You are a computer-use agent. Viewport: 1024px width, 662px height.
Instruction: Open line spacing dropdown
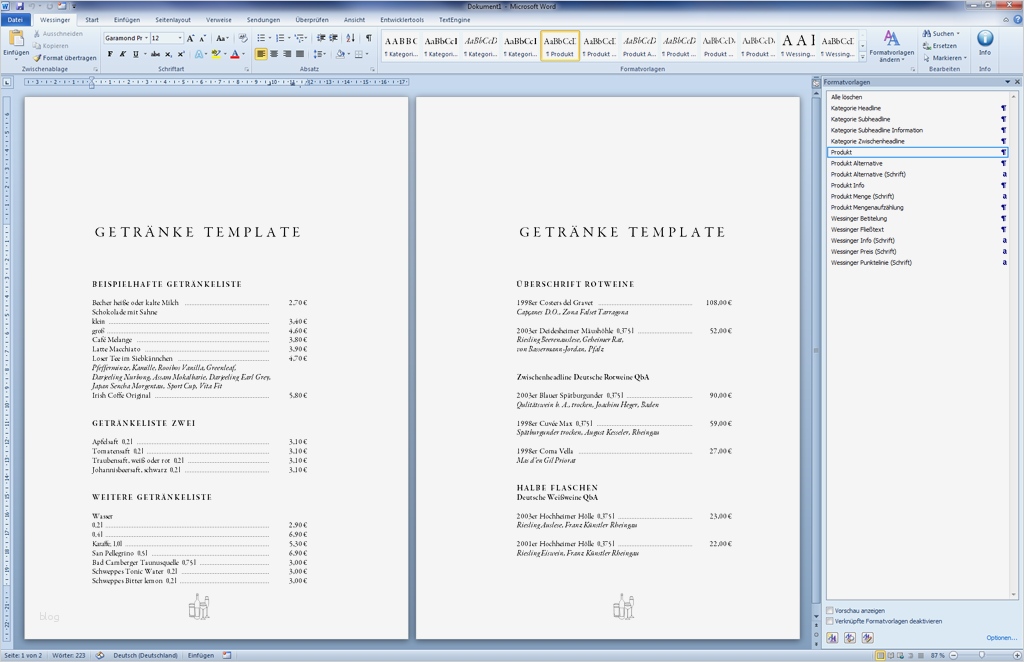point(319,54)
